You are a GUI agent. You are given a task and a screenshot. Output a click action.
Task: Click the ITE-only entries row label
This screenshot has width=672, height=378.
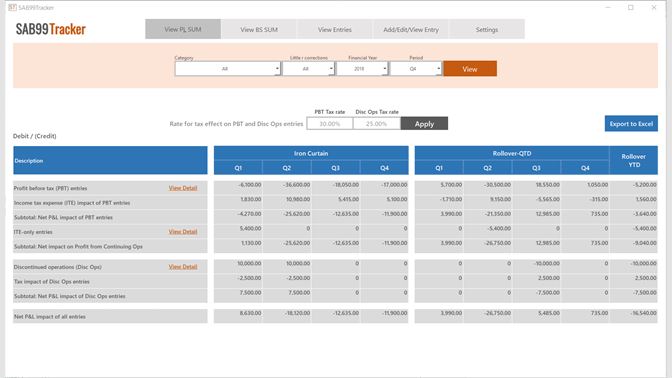coord(33,232)
